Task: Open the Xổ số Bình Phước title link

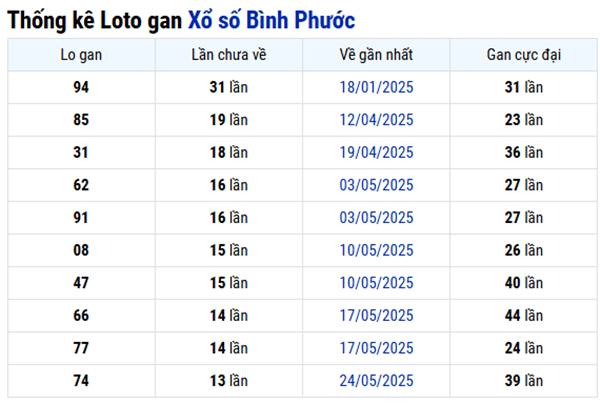Action: point(270,19)
